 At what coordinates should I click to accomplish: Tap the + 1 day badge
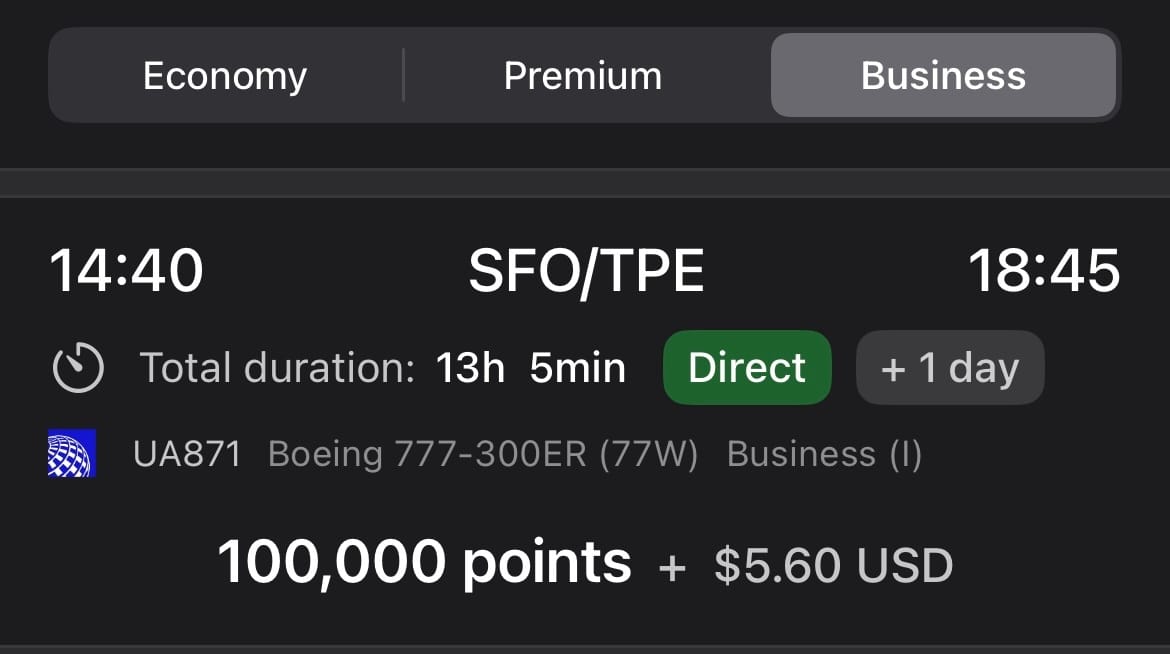tap(950, 367)
